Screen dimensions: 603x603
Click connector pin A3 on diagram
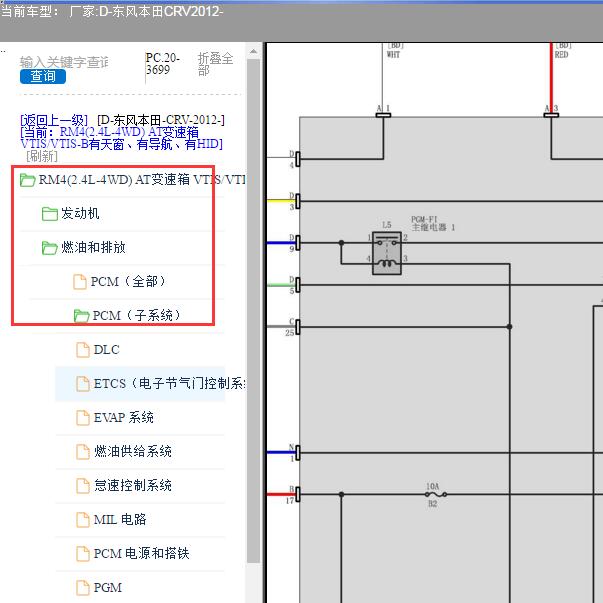(551, 115)
